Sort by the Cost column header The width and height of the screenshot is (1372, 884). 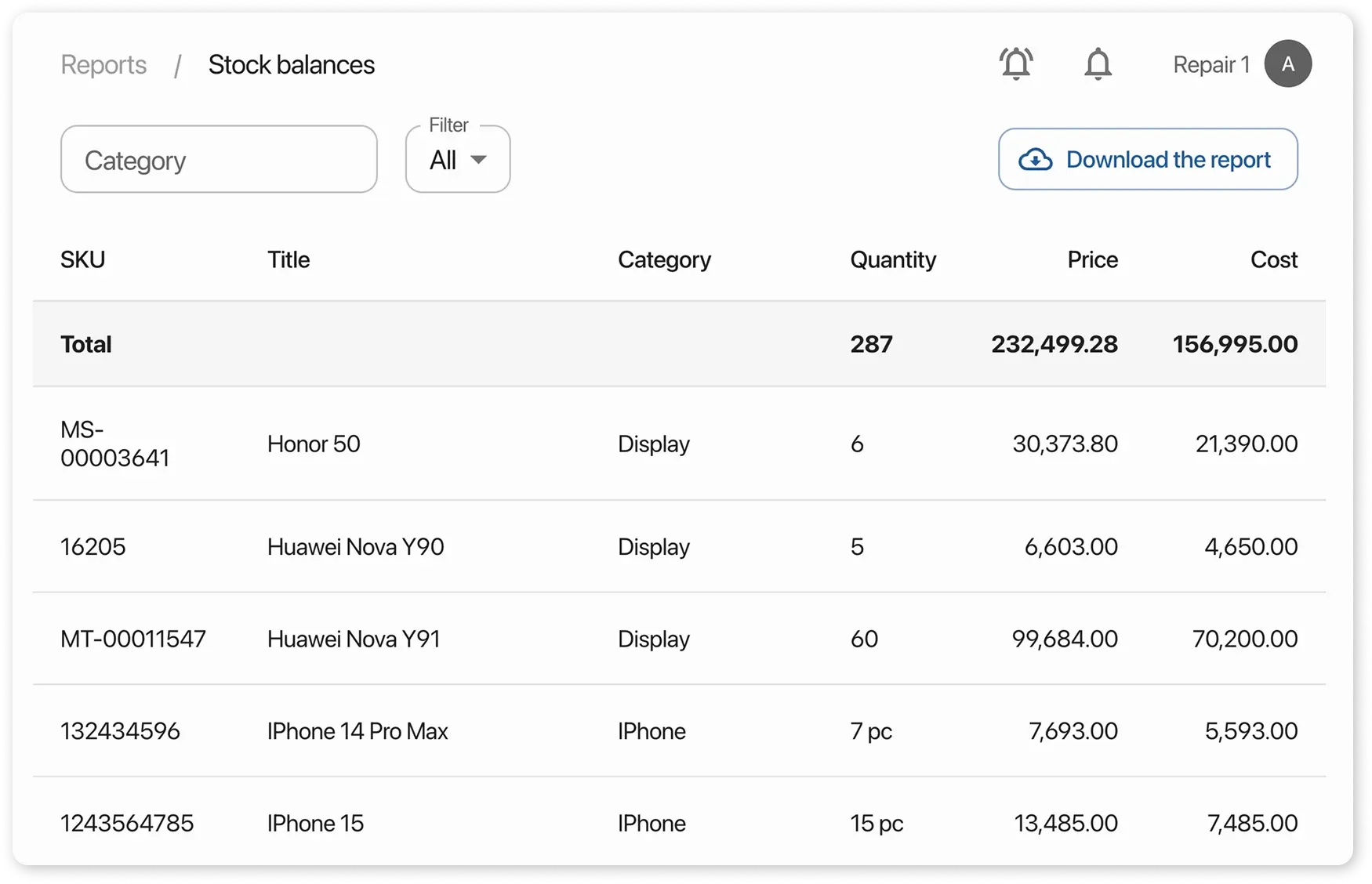tap(1273, 259)
